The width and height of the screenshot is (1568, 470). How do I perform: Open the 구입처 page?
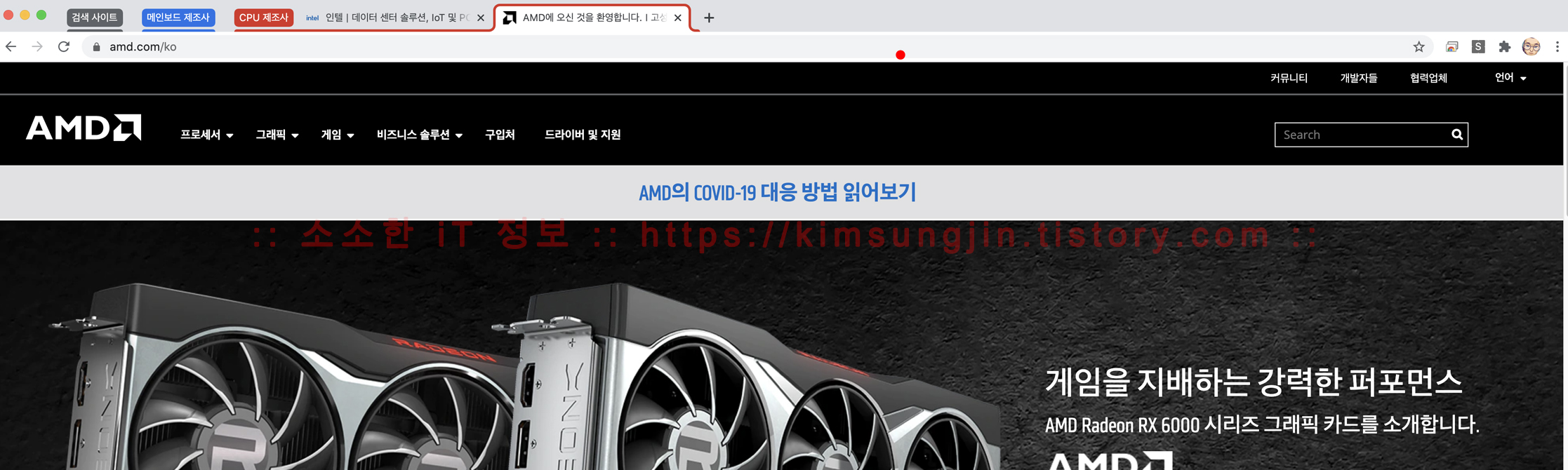(x=500, y=135)
